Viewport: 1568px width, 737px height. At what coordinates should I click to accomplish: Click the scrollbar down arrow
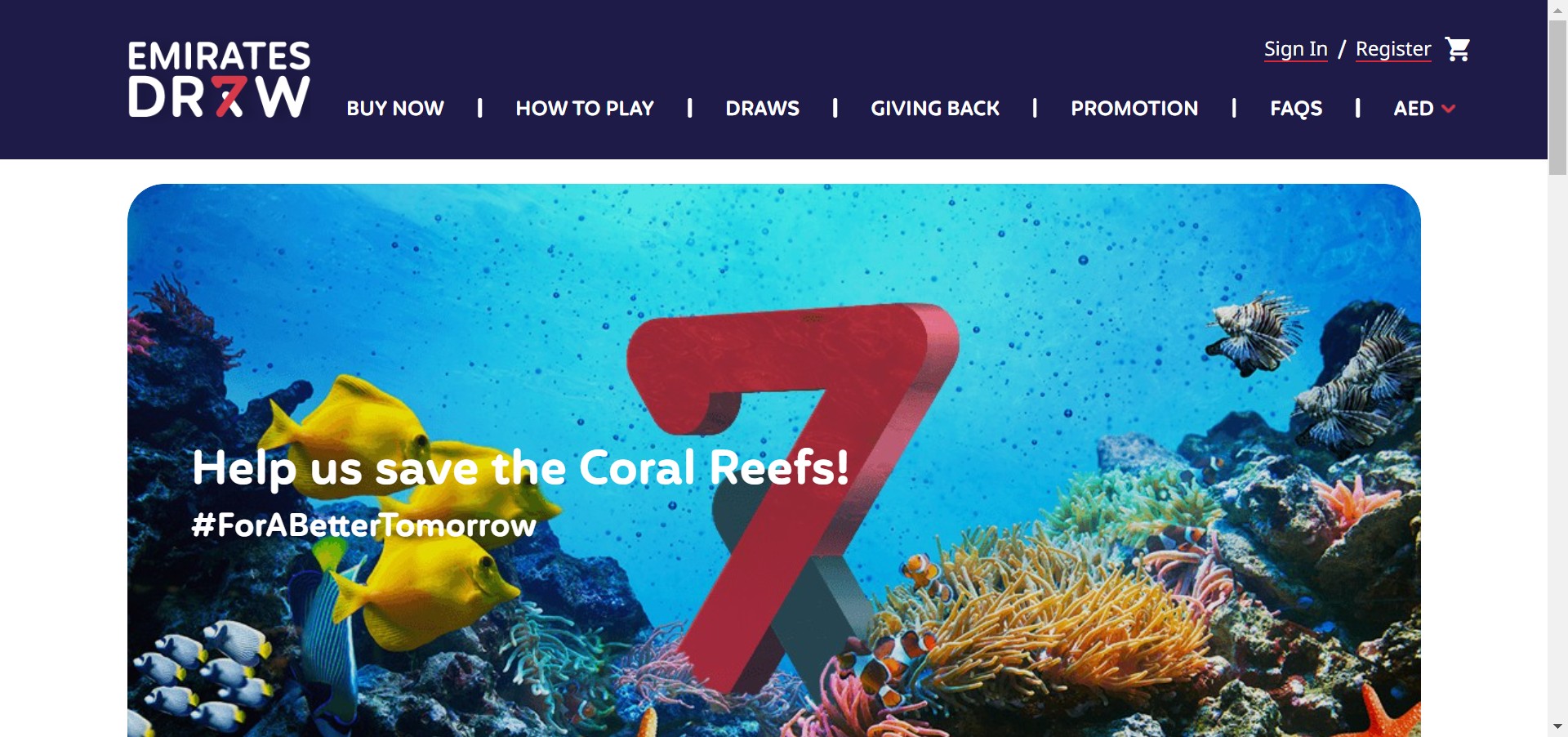coord(1557,726)
